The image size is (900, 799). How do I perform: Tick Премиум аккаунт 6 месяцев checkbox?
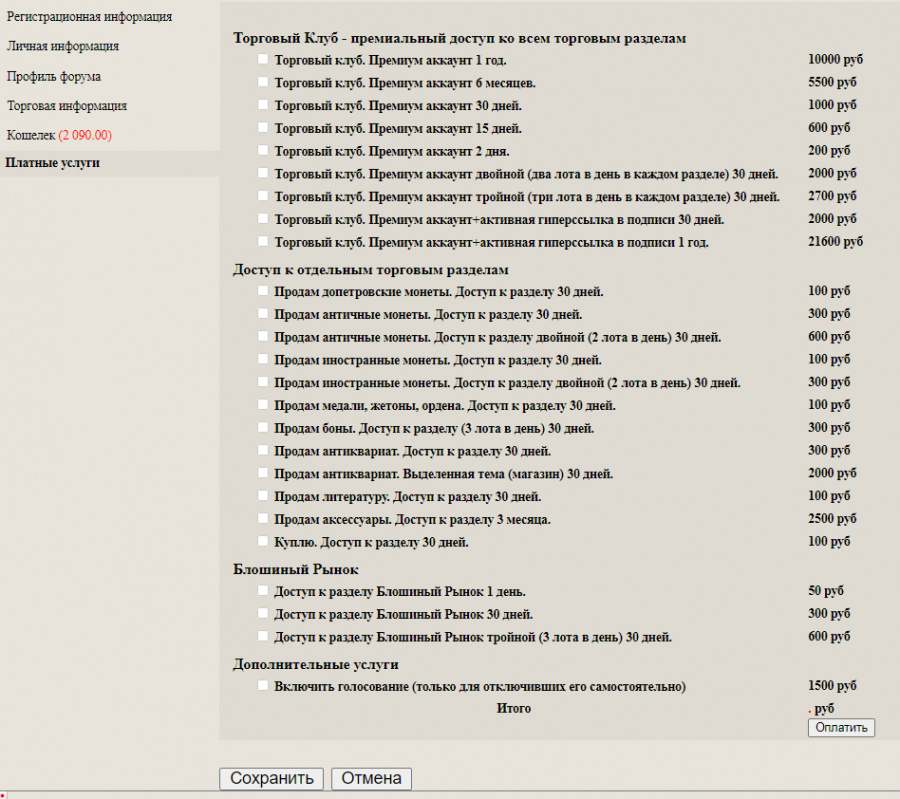(263, 82)
